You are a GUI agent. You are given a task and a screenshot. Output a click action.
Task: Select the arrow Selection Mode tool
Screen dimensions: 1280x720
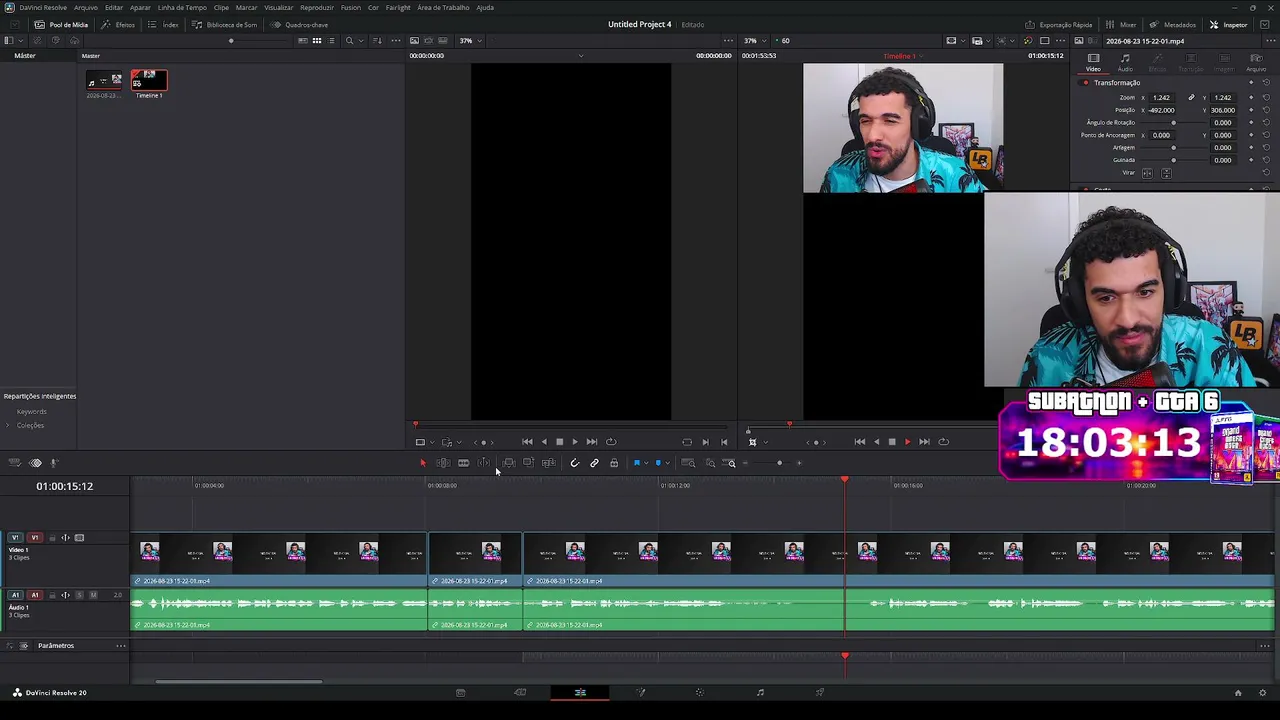pos(422,463)
